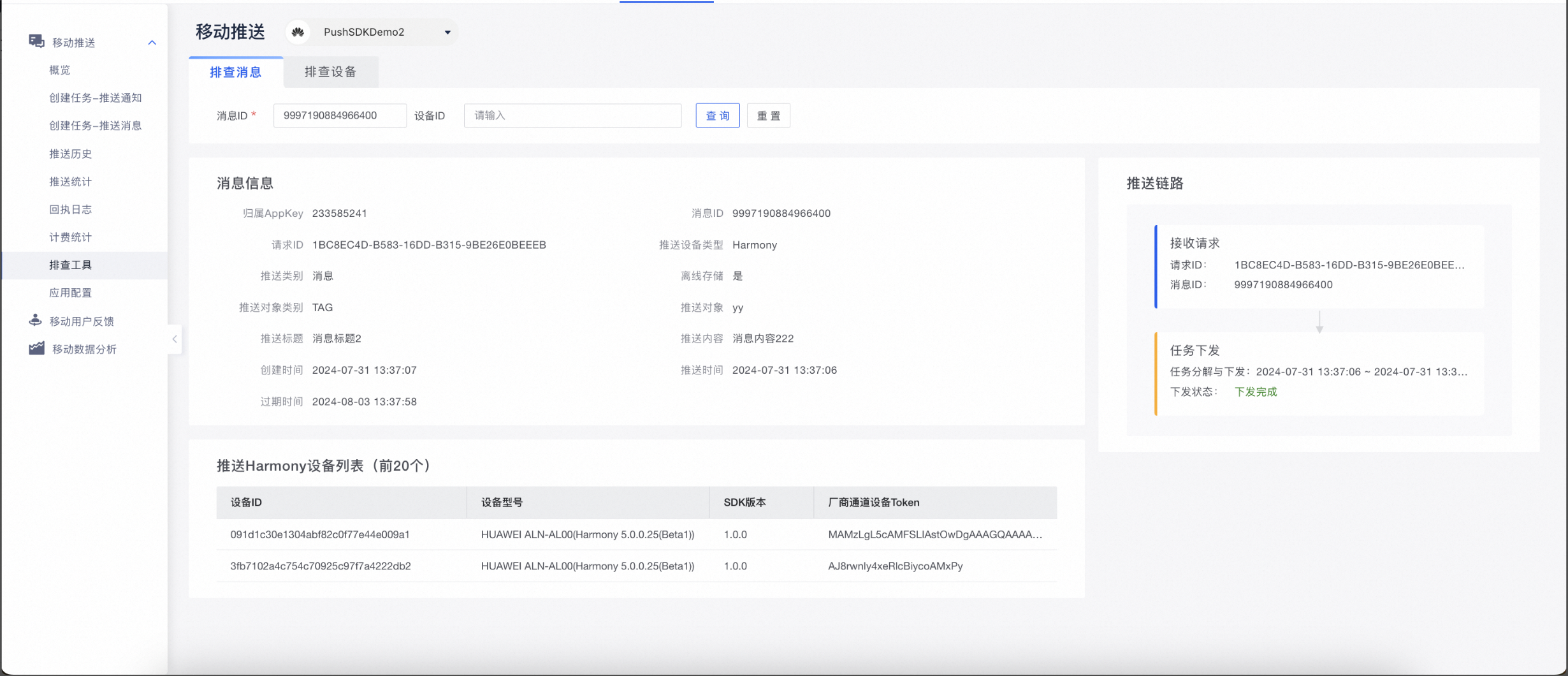The width and height of the screenshot is (1568, 676).
Task: Go to 推送统计 page
Action: (x=71, y=182)
